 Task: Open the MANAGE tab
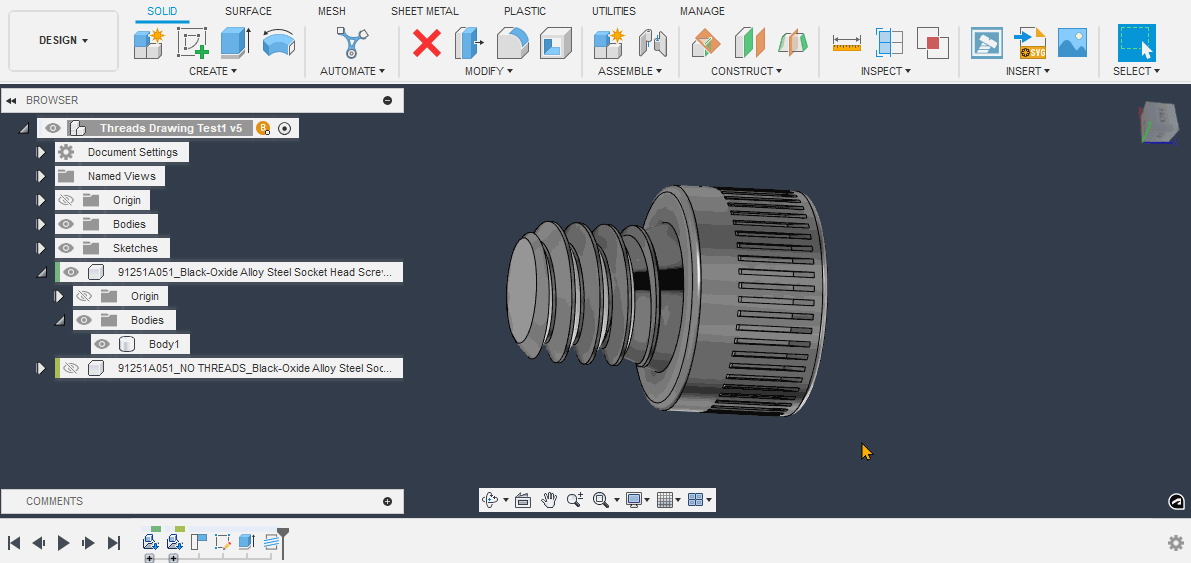[702, 11]
